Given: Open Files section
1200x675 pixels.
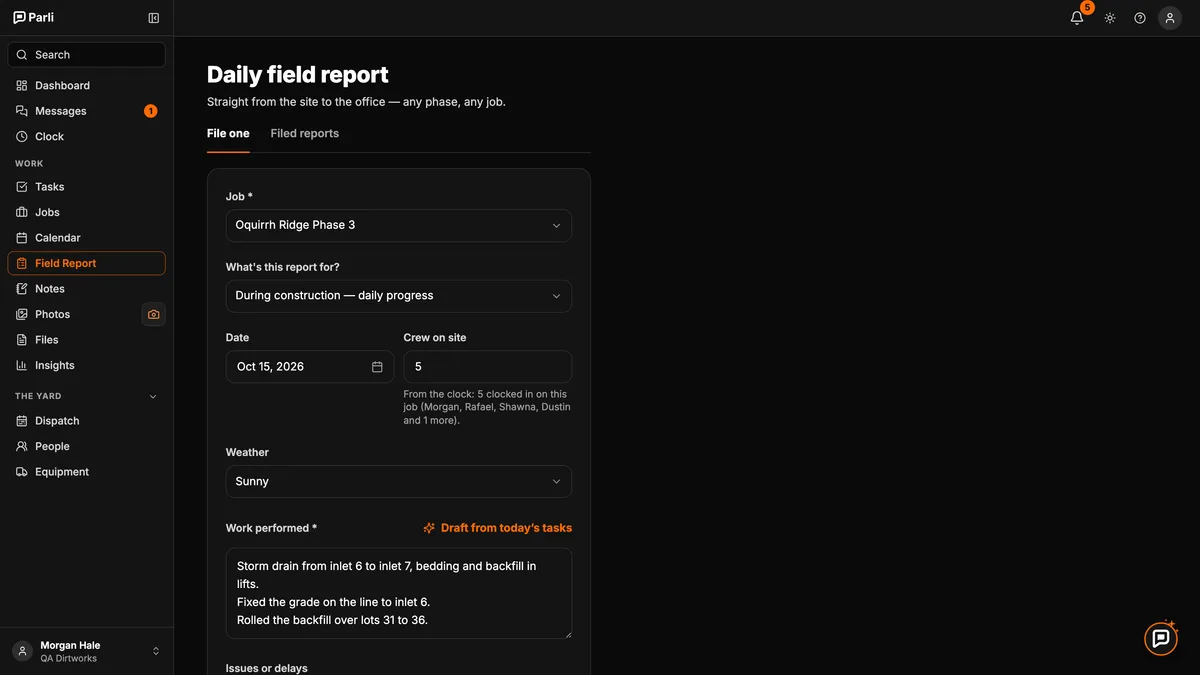Looking at the screenshot, I should [86, 340].
